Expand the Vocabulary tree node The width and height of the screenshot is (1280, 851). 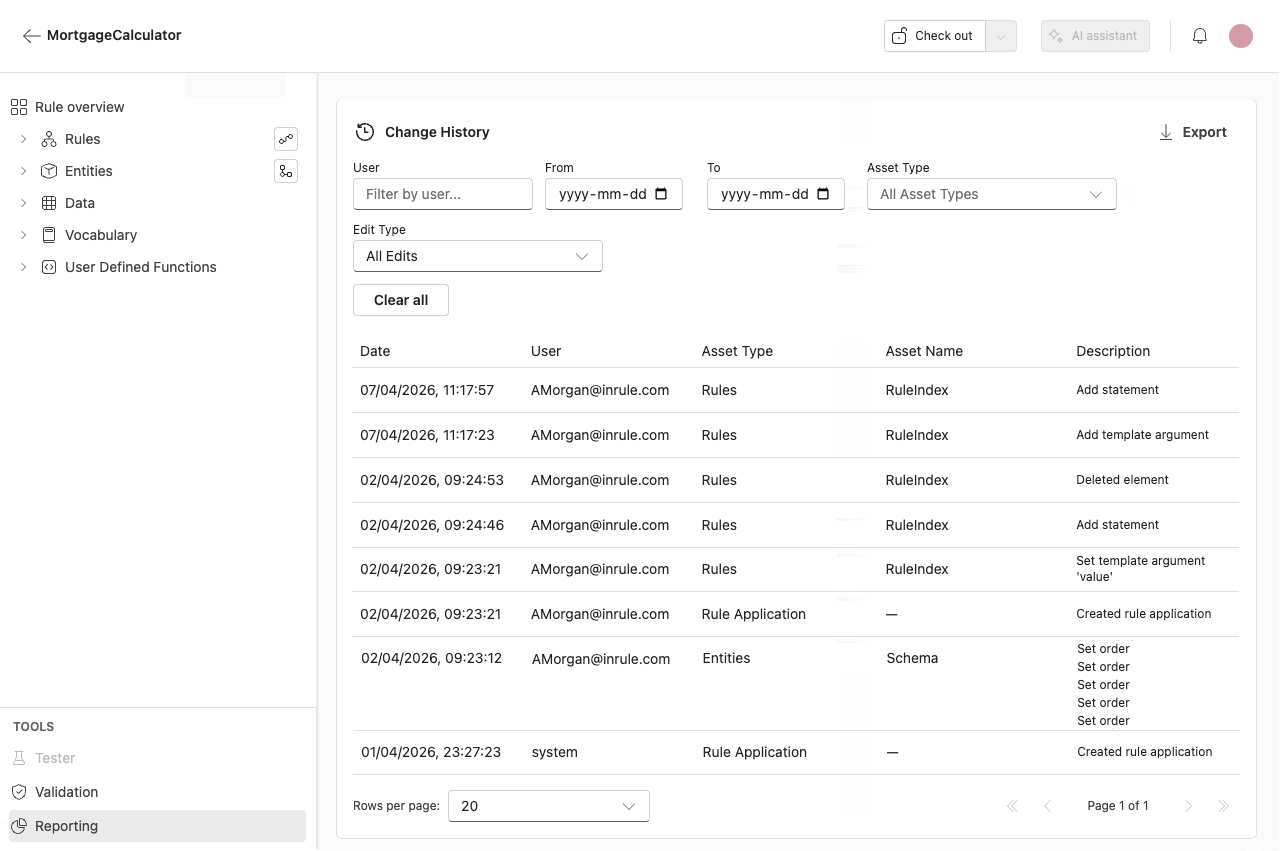pos(23,235)
